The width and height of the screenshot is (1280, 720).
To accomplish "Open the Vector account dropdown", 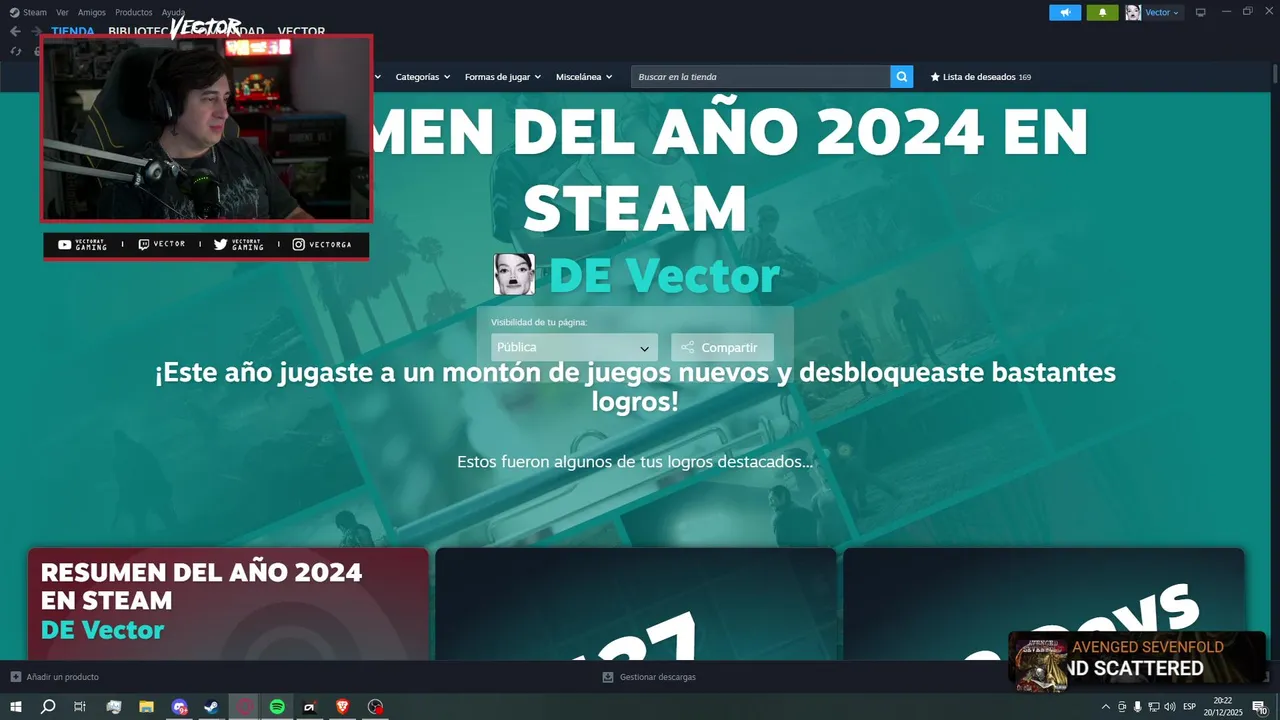I will 1162,13.
